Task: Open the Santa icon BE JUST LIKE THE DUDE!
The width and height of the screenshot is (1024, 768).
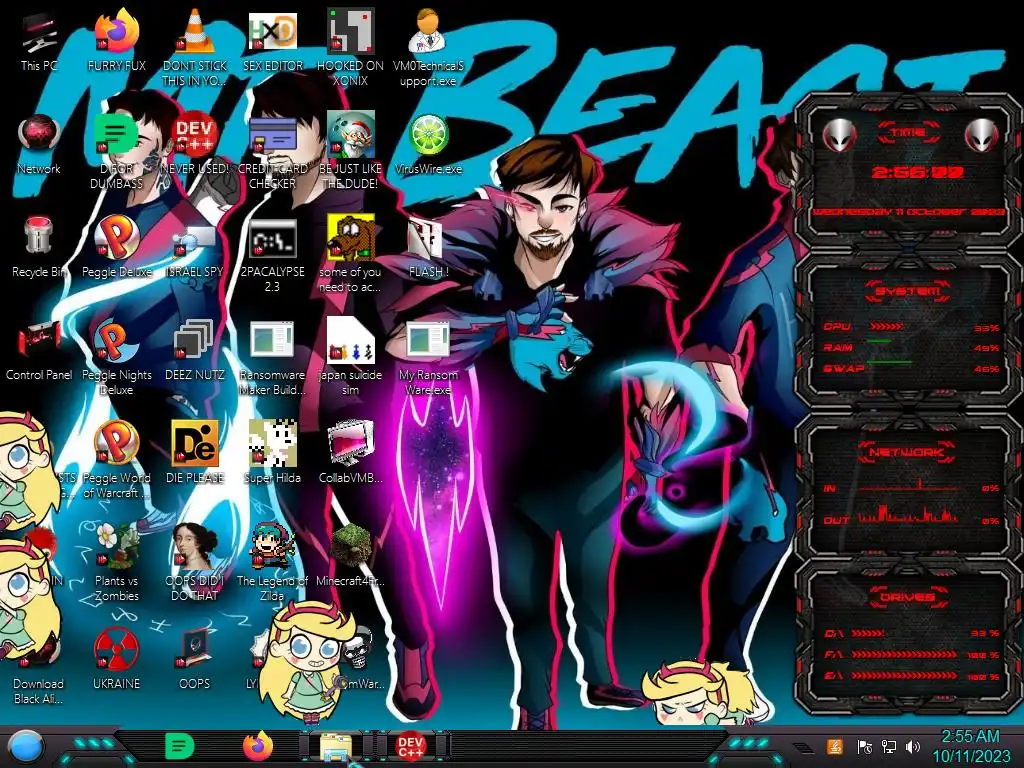Action: tap(350, 136)
